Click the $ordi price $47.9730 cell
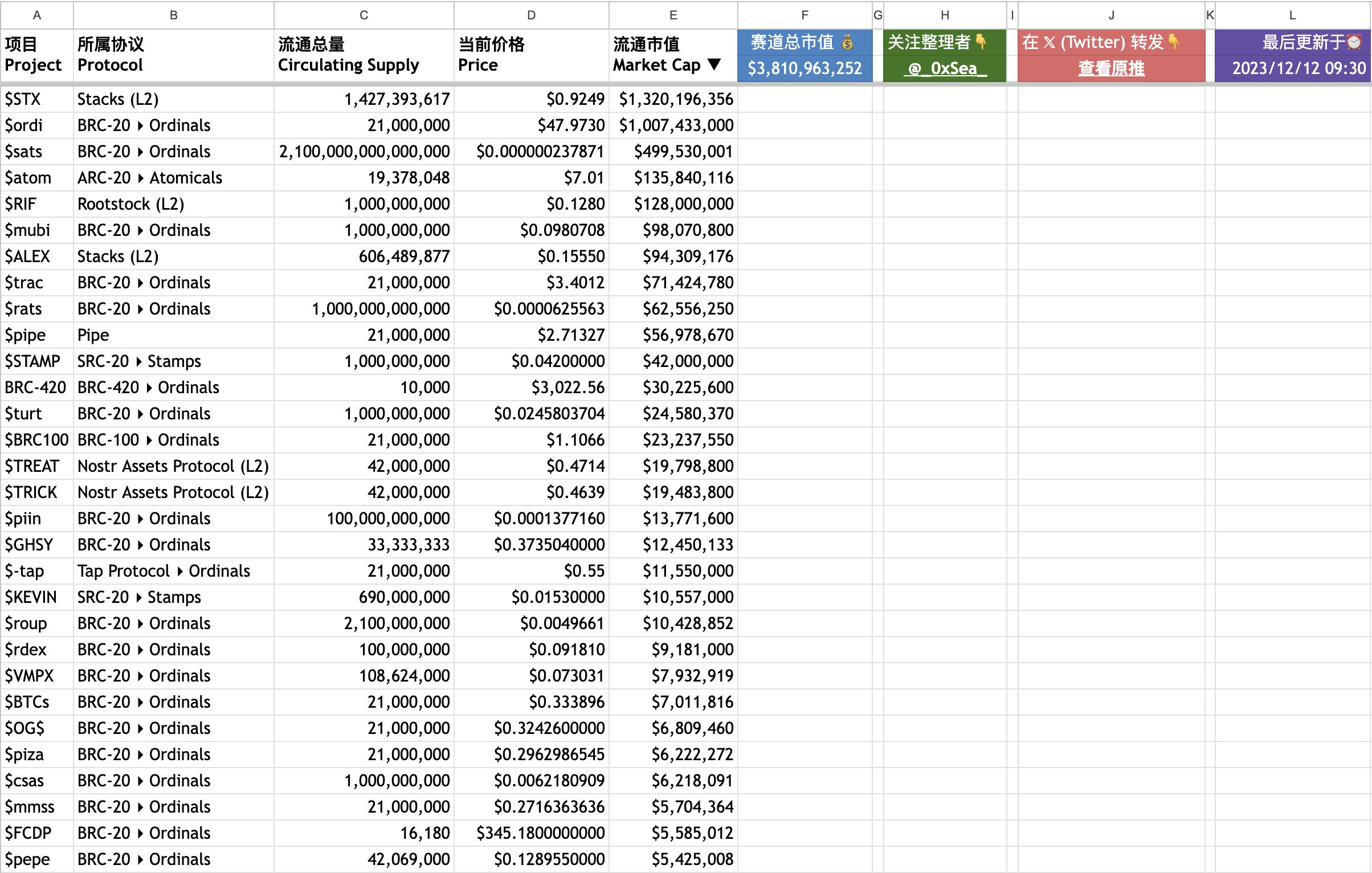 (x=532, y=125)
